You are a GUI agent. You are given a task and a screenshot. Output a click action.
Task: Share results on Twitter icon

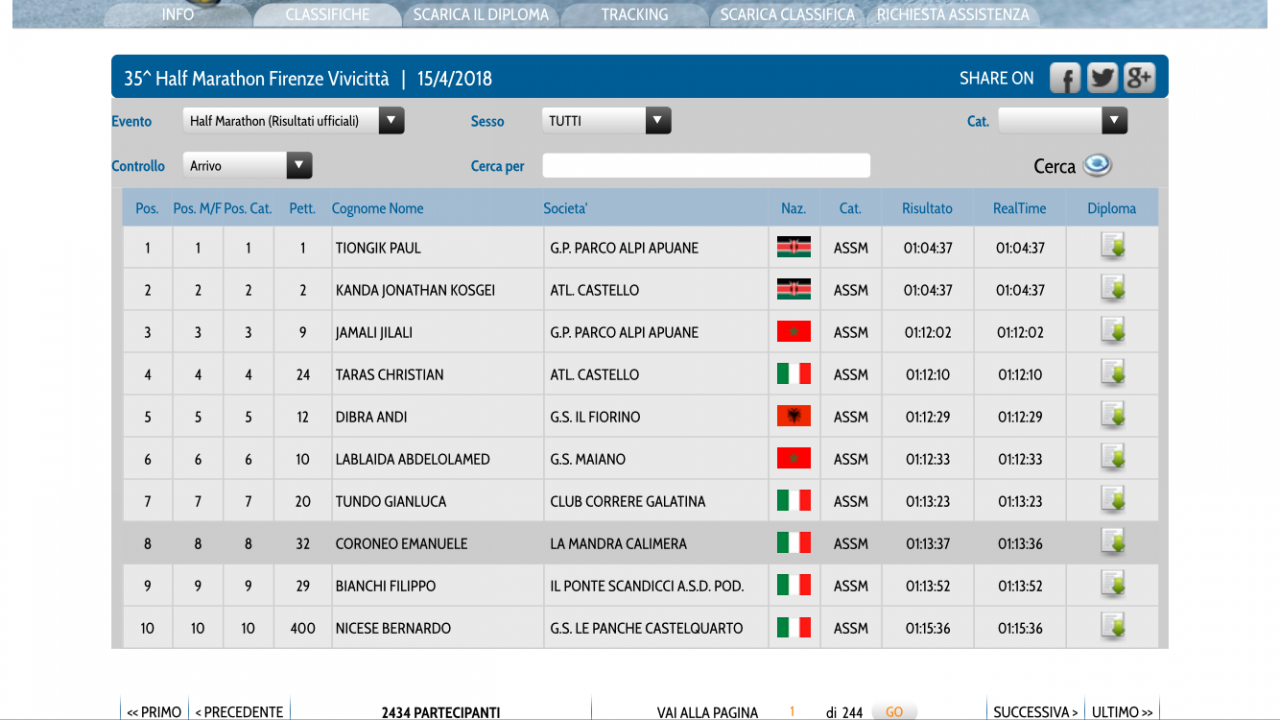click(1102, 78)
